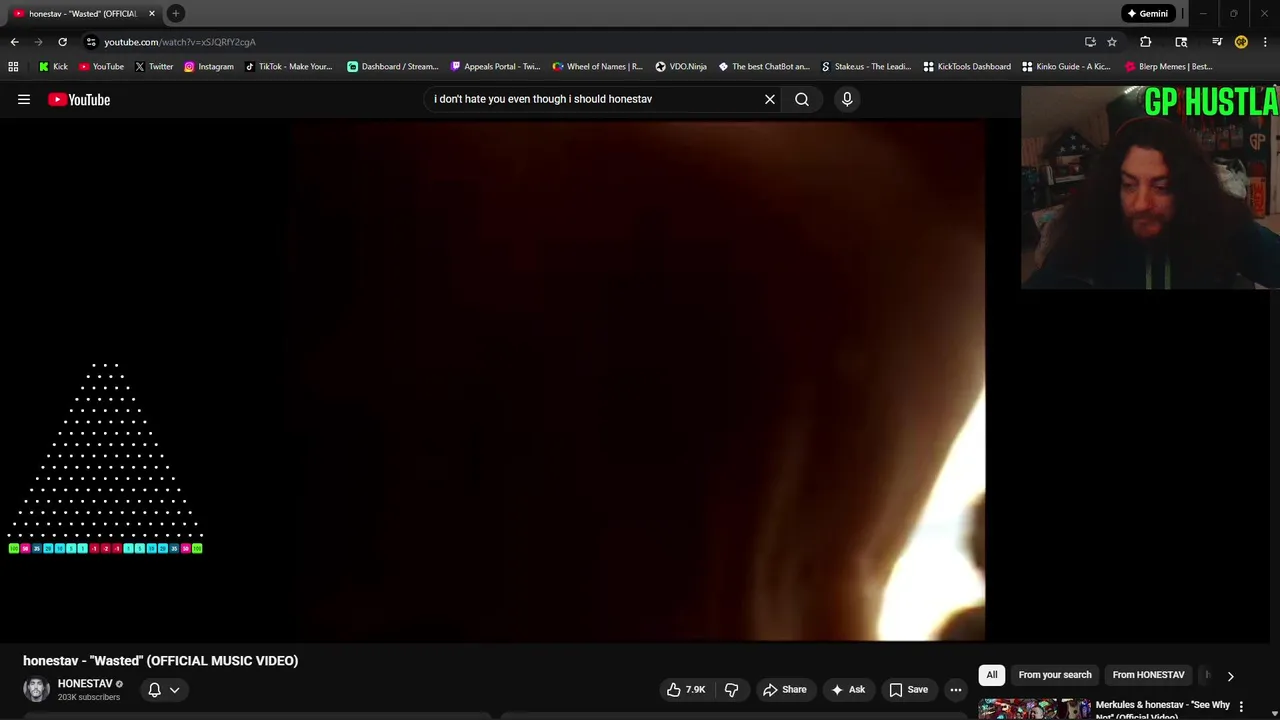
Task: Run search with magnifier button
Action: coord(802,99)
